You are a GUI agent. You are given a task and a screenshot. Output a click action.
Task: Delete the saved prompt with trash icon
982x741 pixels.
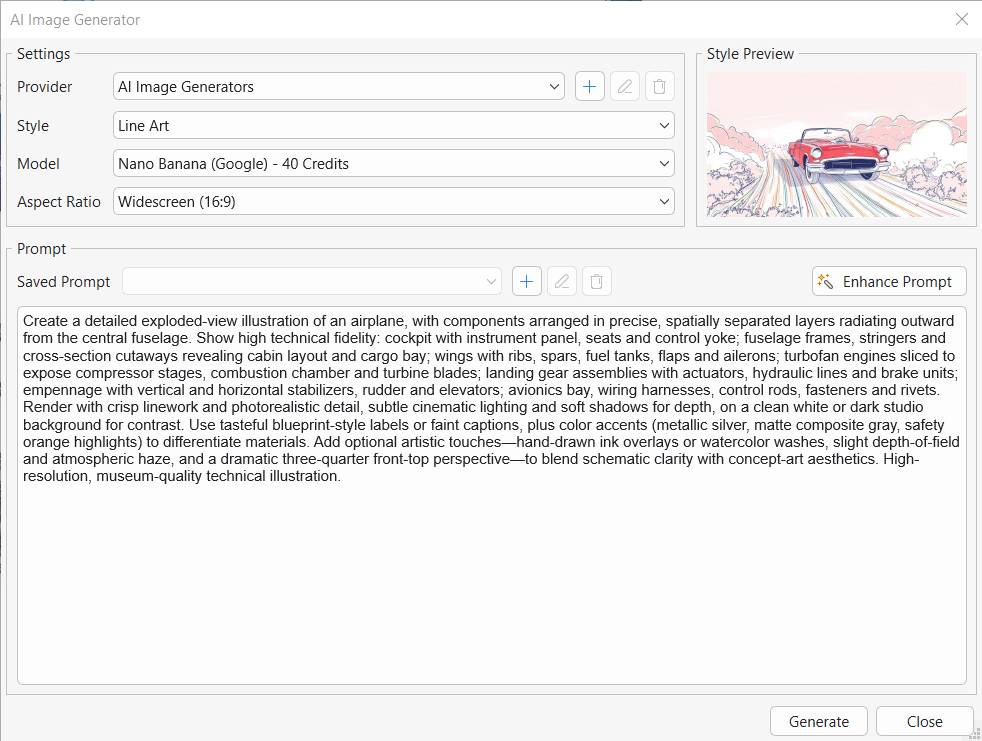[596, 282]
